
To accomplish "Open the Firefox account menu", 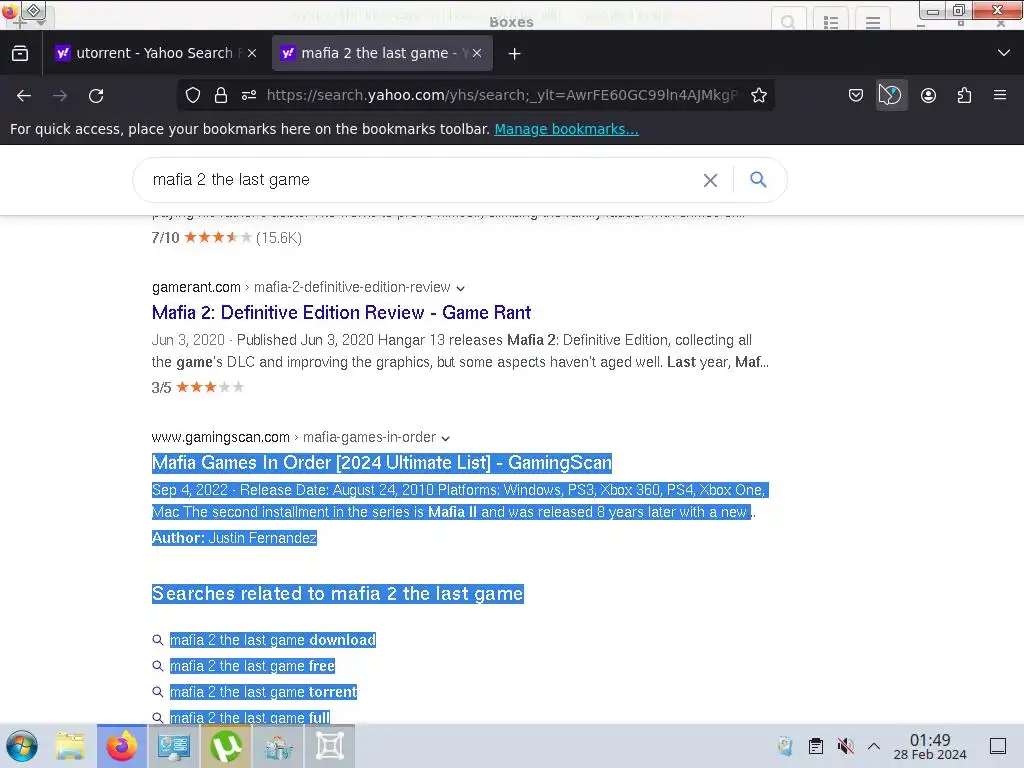I will tap(928, 95).
